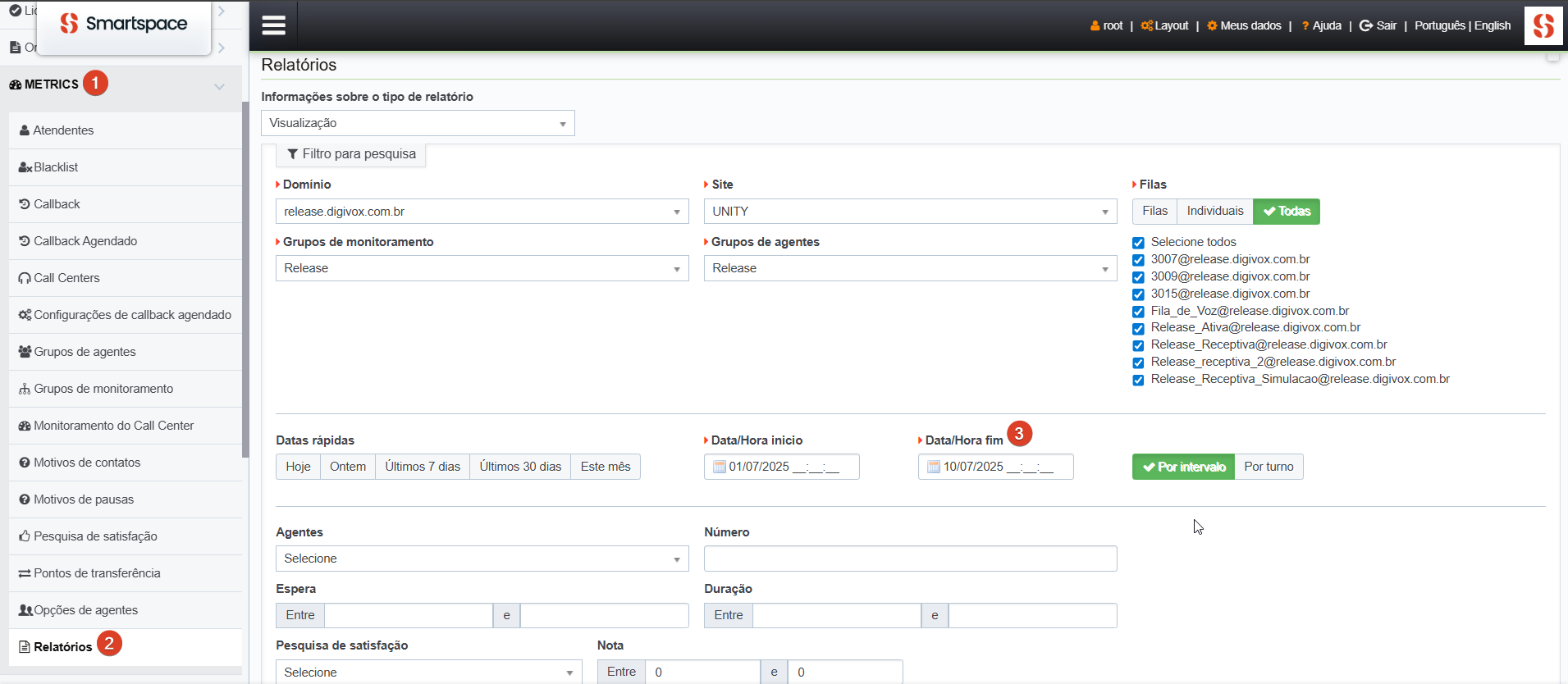Uncheck 3009@release.digivox.com.br queue

1138,277
